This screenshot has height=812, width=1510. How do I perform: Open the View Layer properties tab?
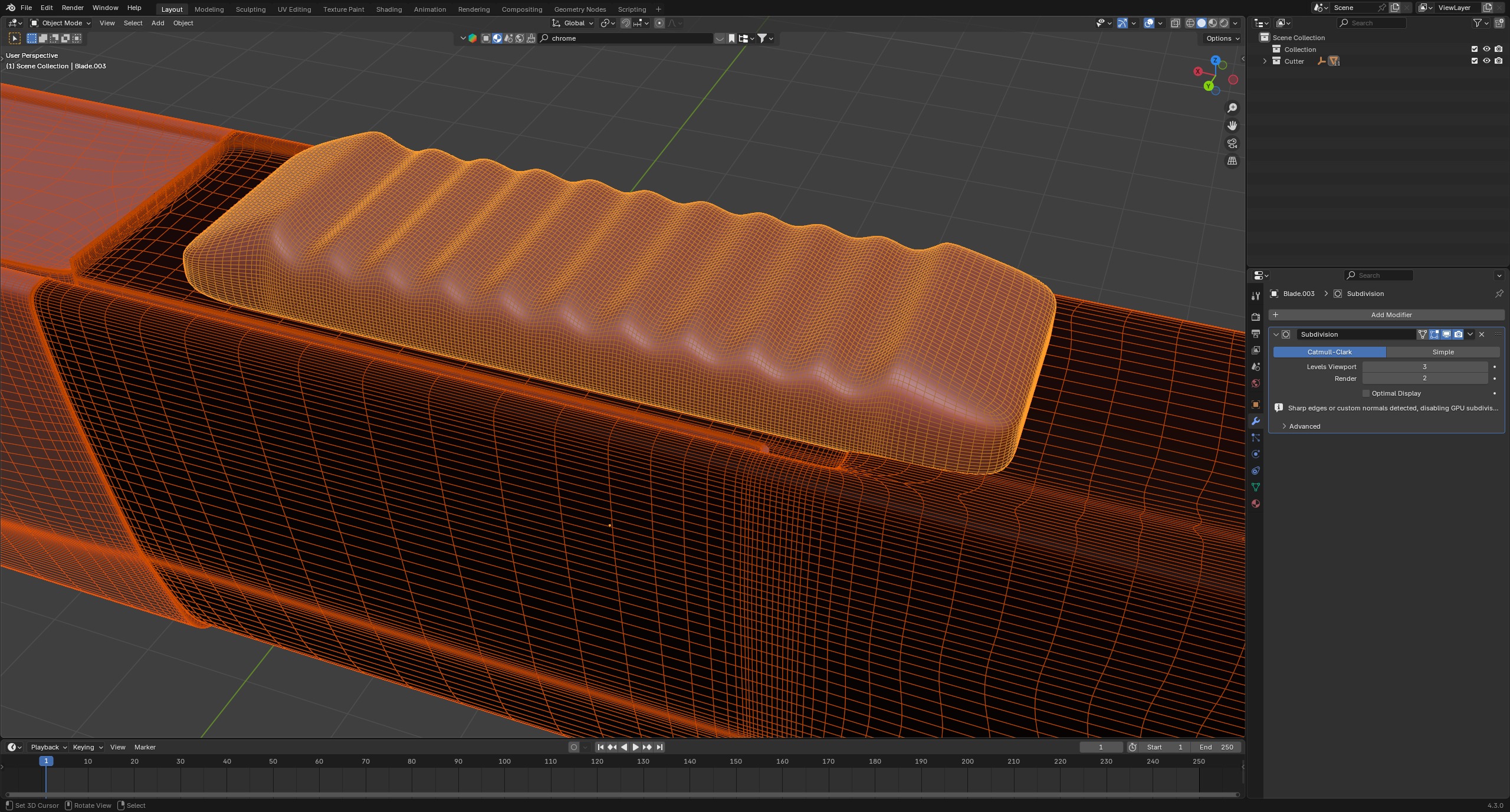pos(1255,350)
